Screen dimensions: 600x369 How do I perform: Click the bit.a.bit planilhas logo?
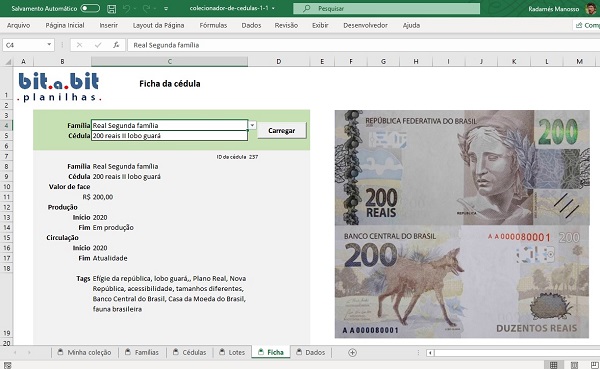59,87
